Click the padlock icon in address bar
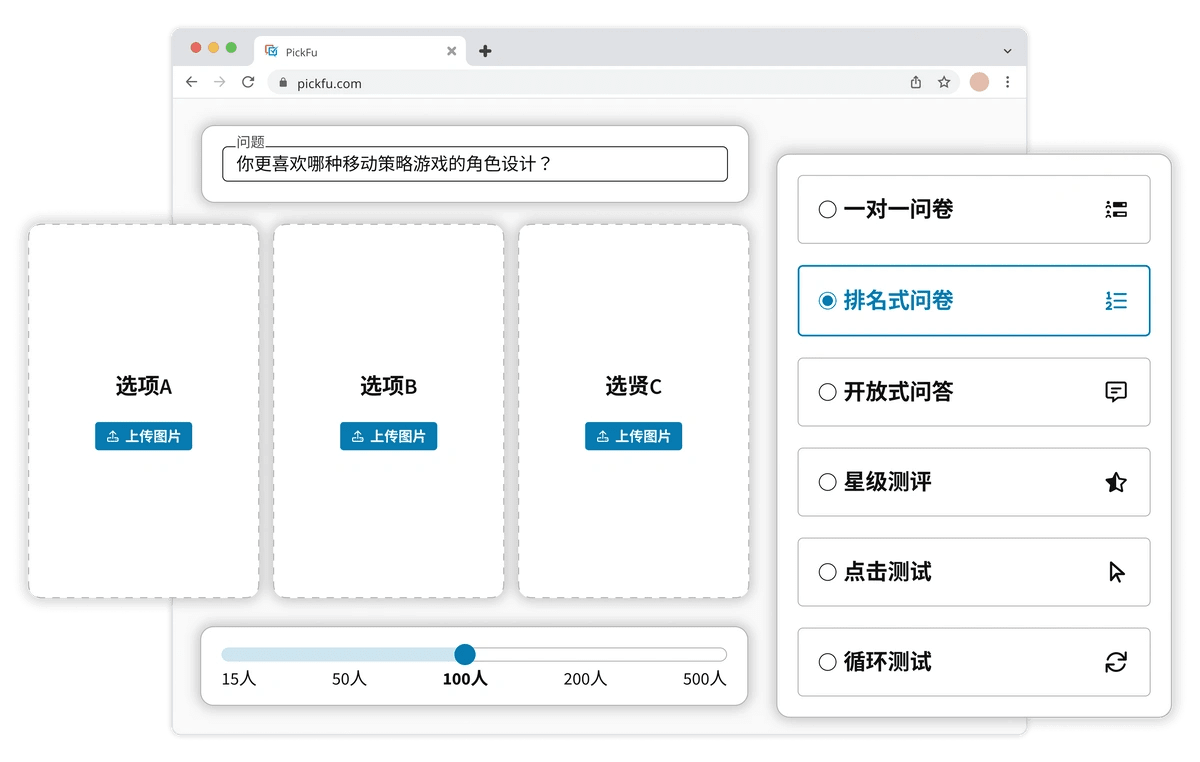Viewport: 1200px width, 762px height. click(283, 83)
